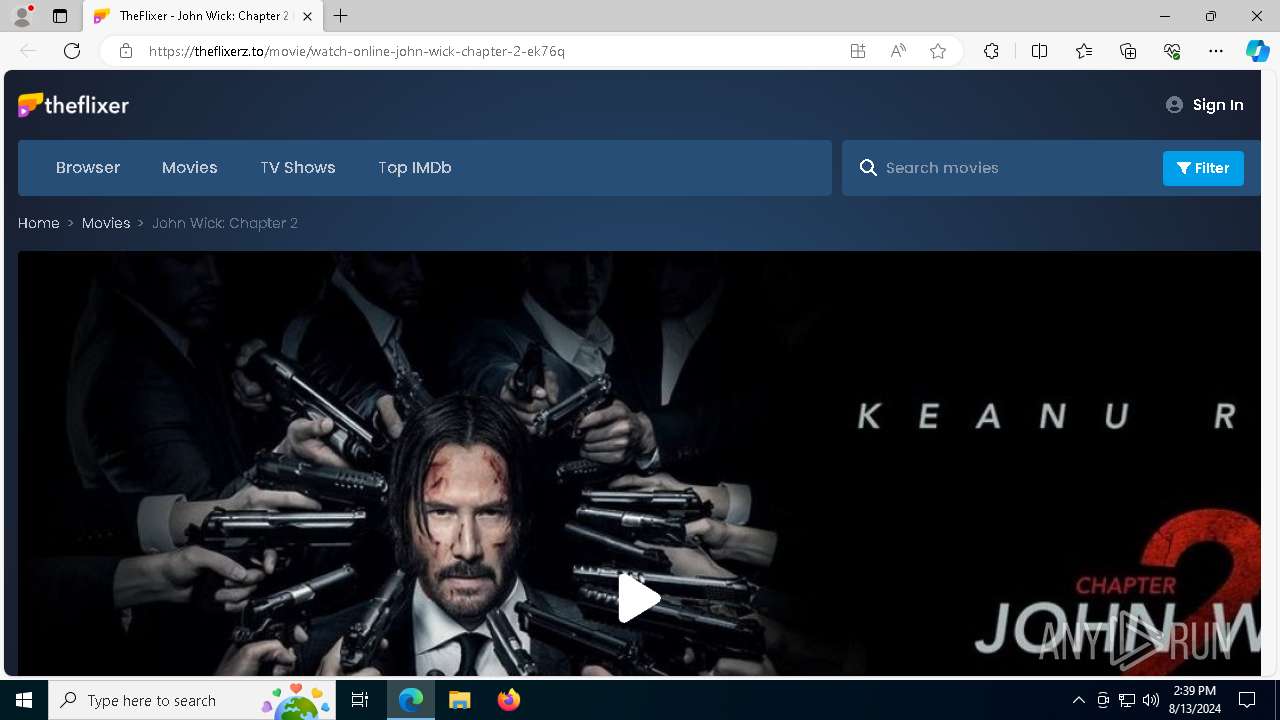Open the app available icon in address bar
Screen dimensions: 1280x720
[x=858, y=51]
